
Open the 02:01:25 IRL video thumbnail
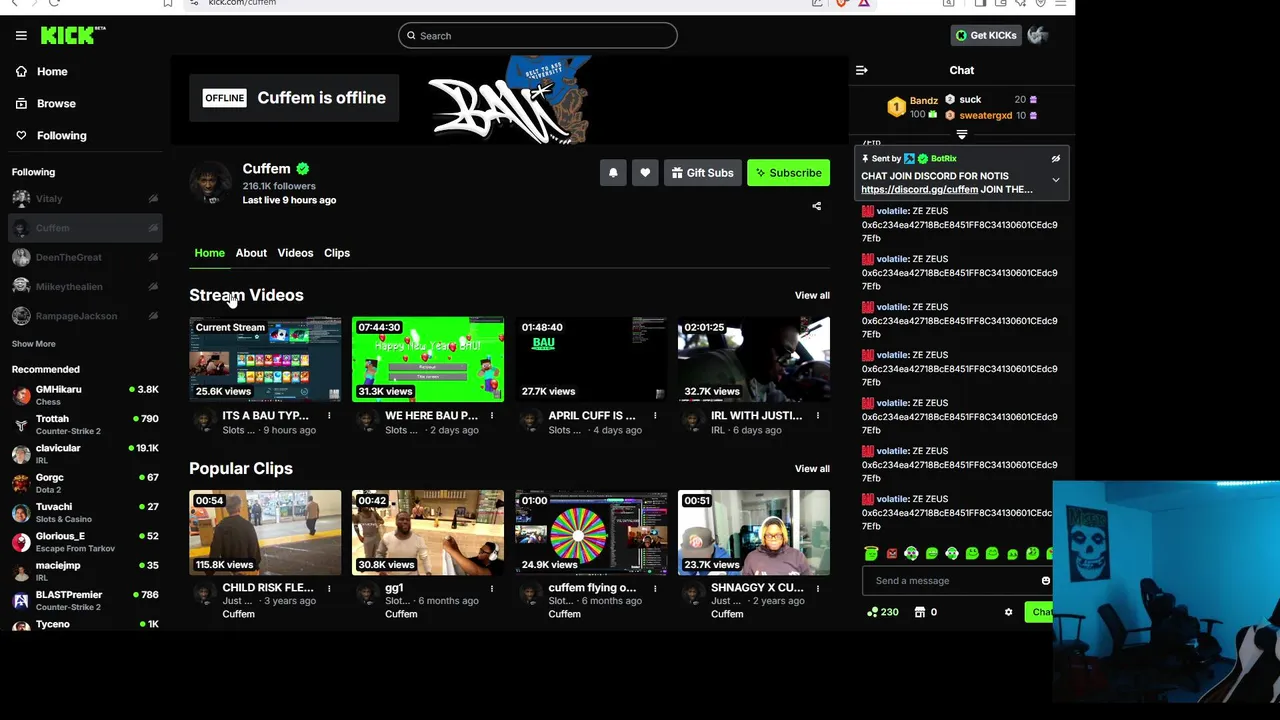click(x=754, y=359)
